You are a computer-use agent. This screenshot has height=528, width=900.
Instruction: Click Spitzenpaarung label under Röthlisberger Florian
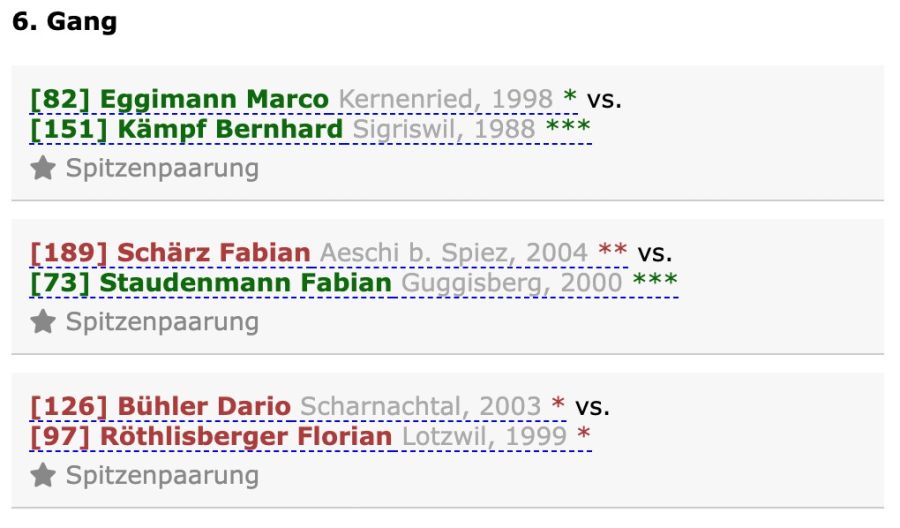[x=162, y=475]
